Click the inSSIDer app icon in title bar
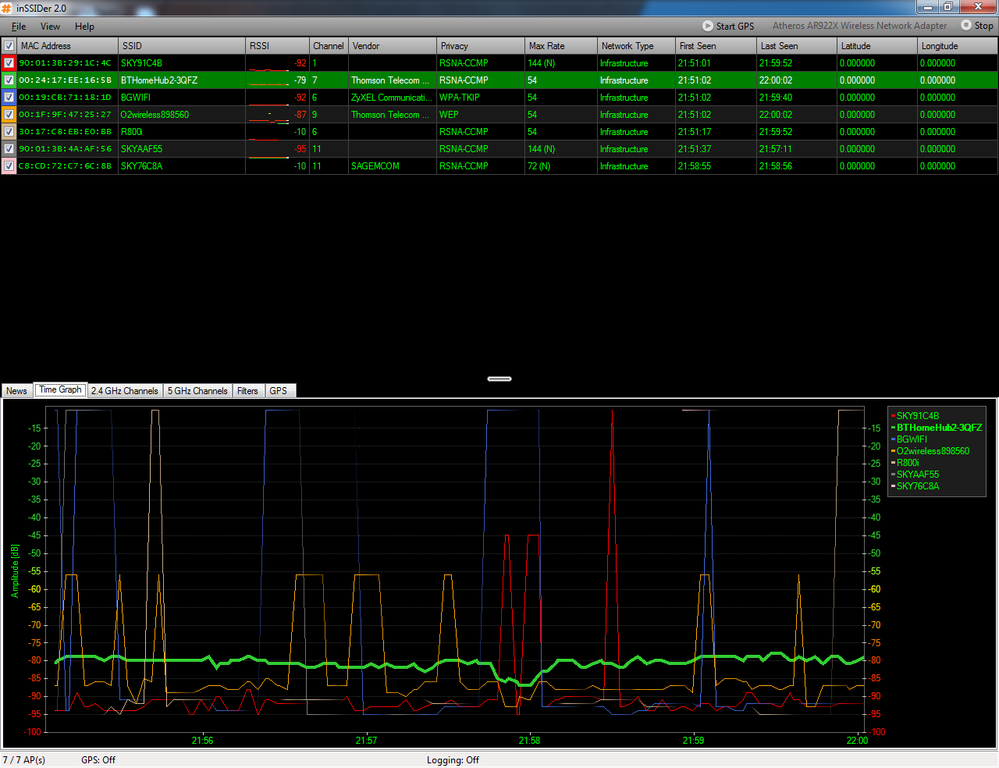This screenshot has width=999, height=768. (x=6, y=8)
